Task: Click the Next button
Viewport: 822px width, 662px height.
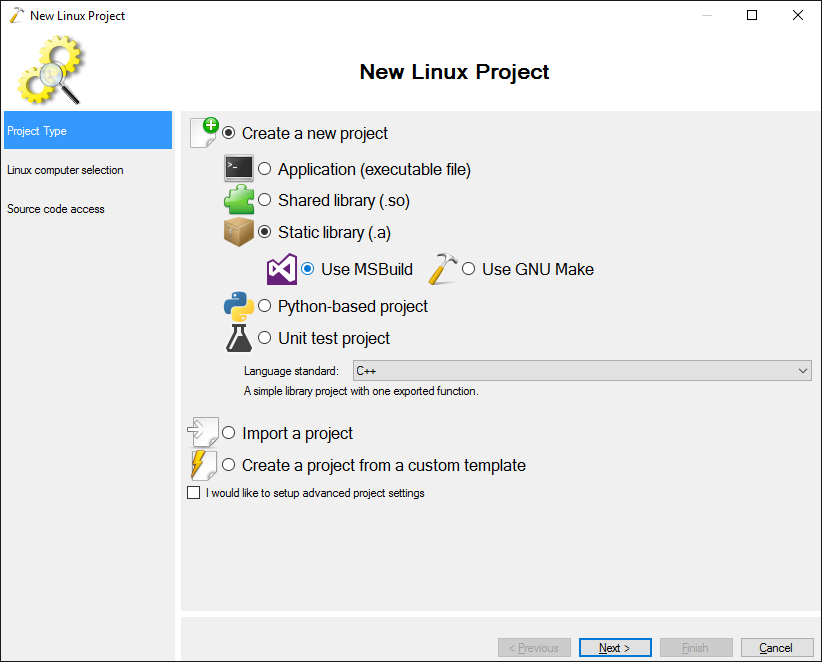Action: click(615, 648)
